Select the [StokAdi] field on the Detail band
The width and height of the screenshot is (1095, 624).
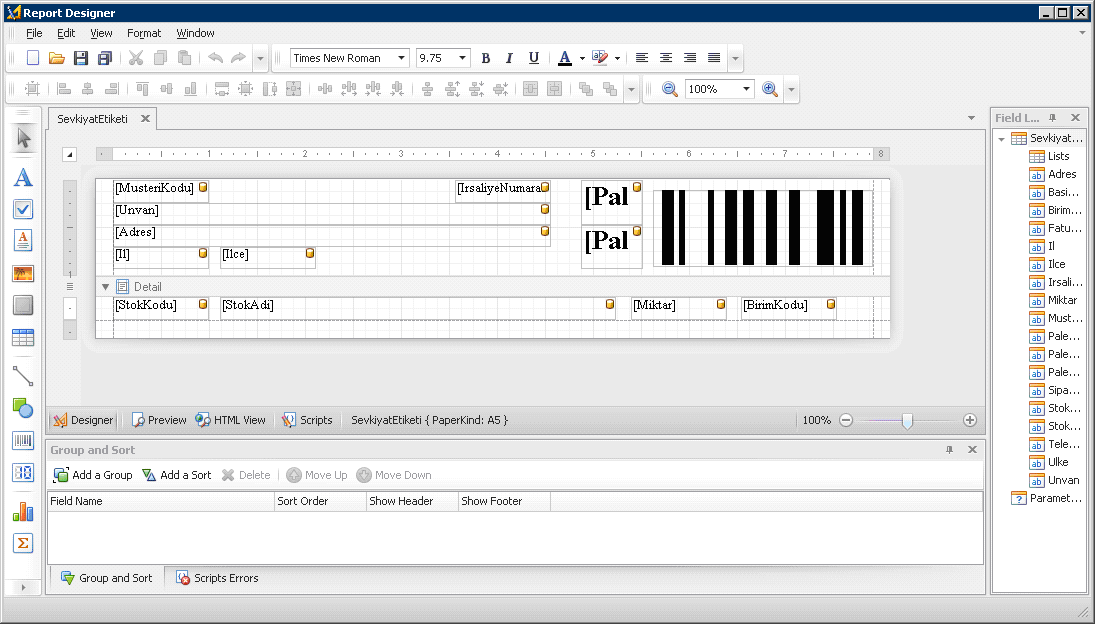coord(418,309)
